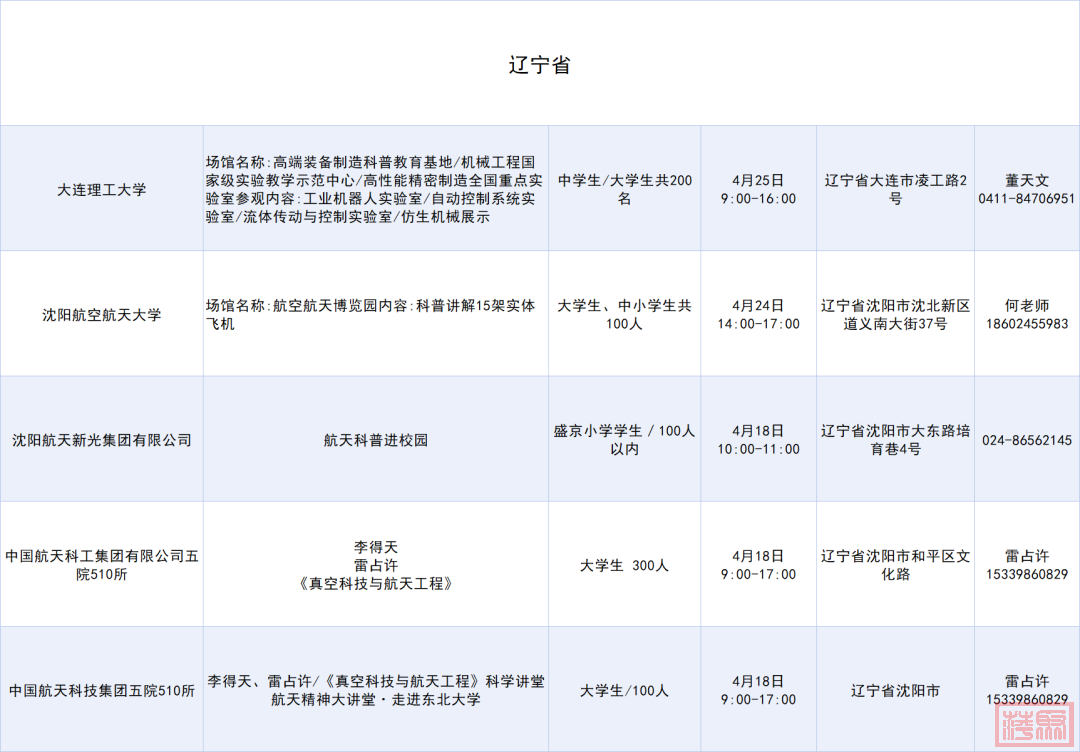Select the 大学生、中小学生共100人 cell

click(x=625, y=314)
